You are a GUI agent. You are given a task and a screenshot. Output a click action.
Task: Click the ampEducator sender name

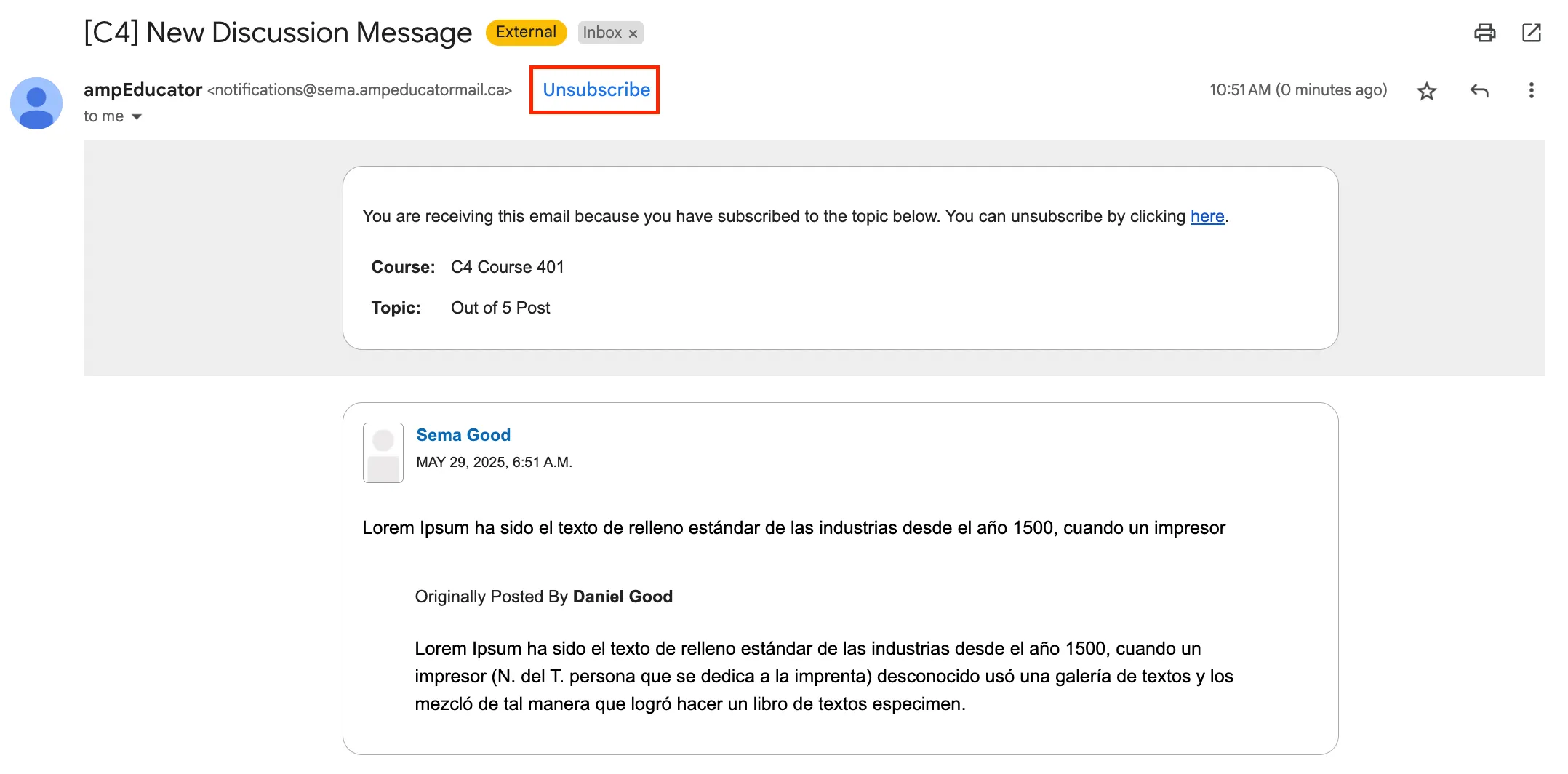click(143, 89)
